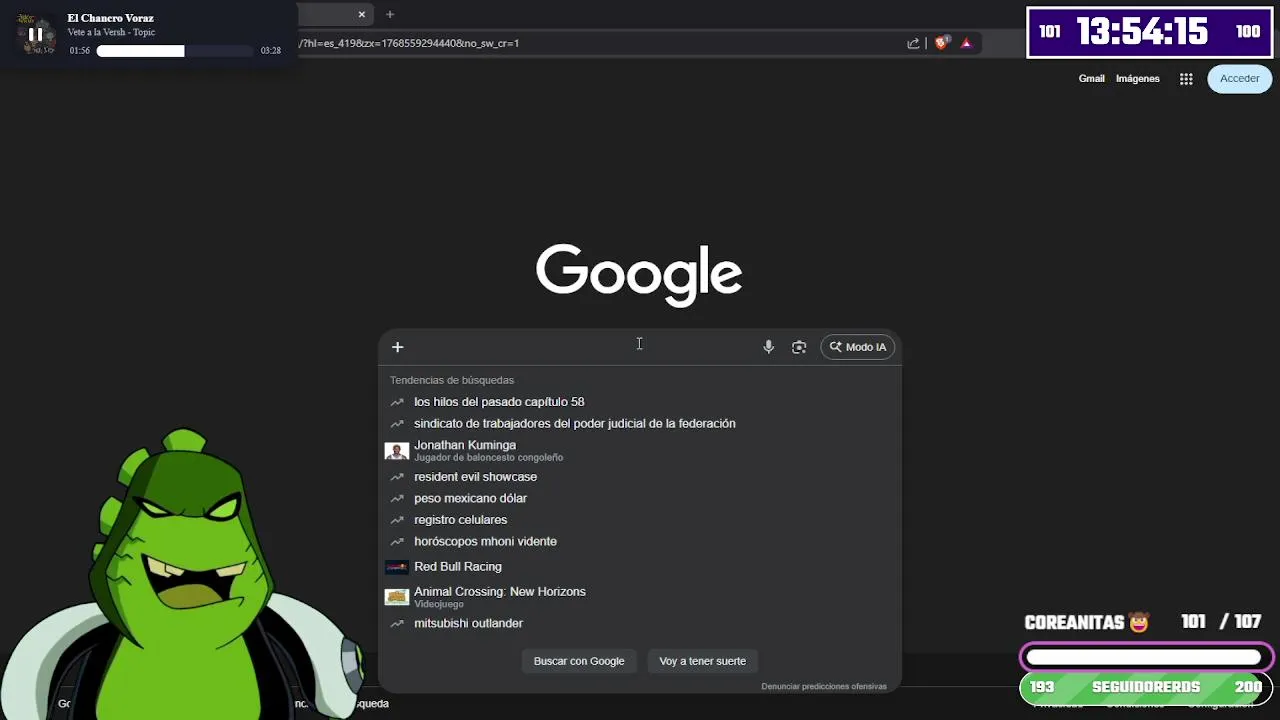
Task: Click Buscar con Google button
Action: click(x=579, y=661)
